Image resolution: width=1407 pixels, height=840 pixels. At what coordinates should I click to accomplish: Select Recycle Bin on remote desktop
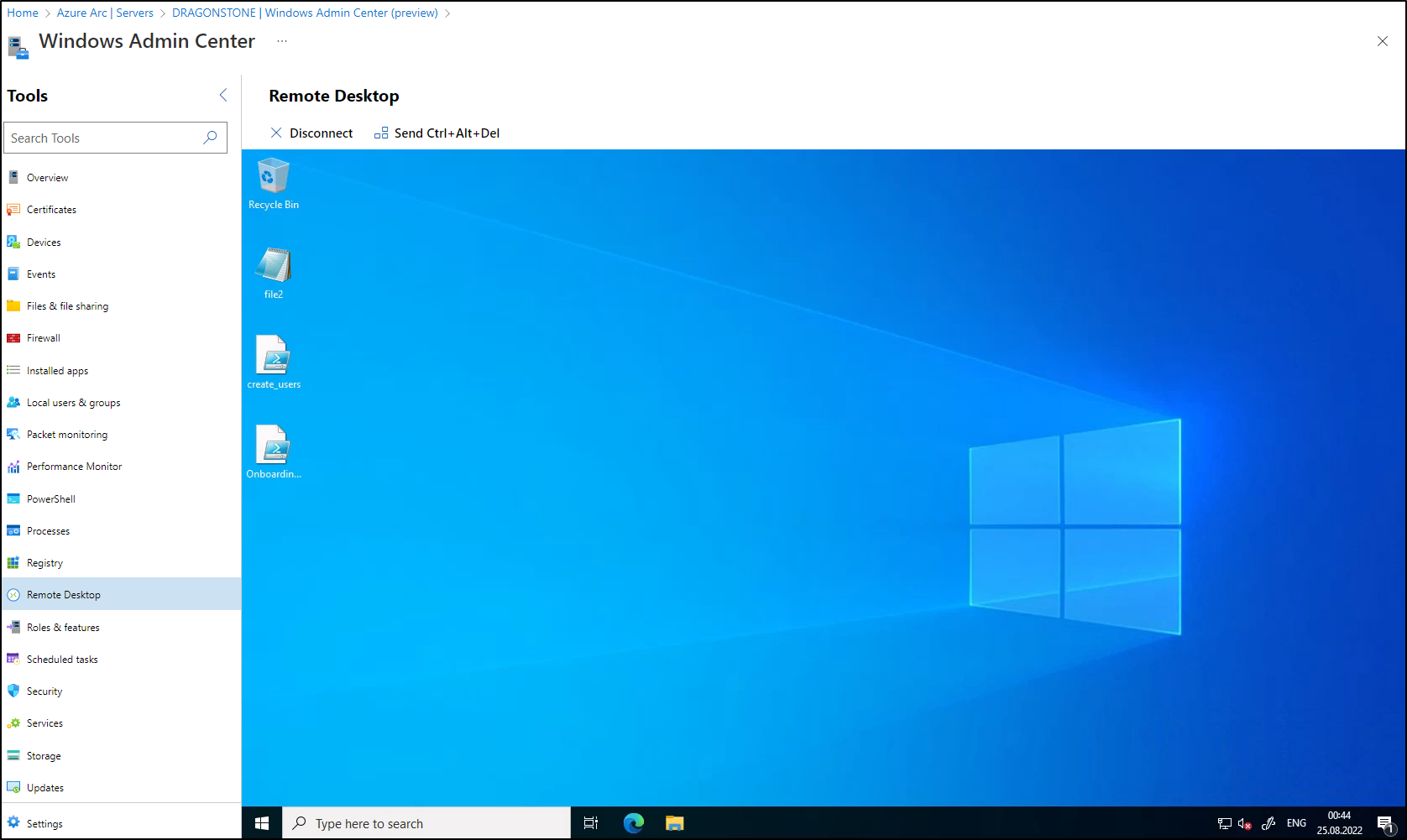click(273, 184)
